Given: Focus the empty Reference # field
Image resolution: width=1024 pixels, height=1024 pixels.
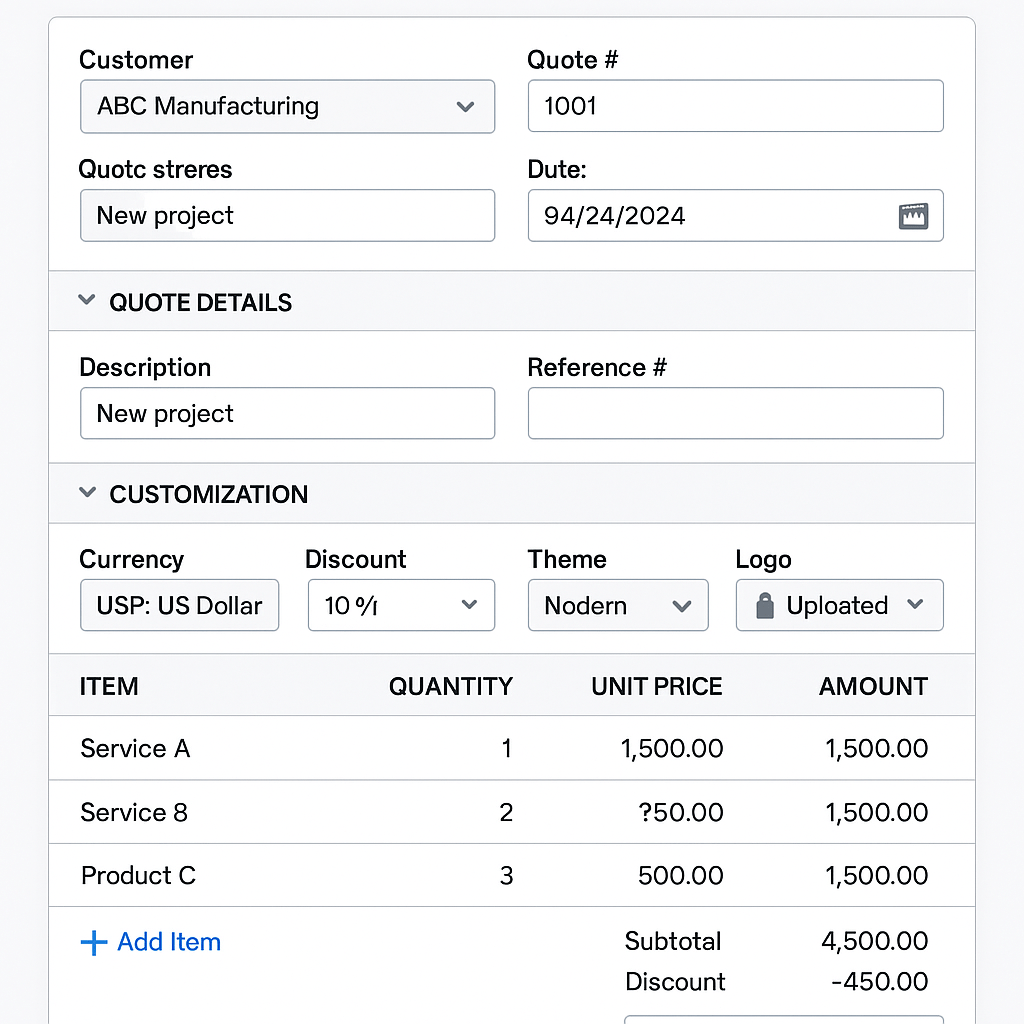Looking at the screenshot, I should click(735, 414).
